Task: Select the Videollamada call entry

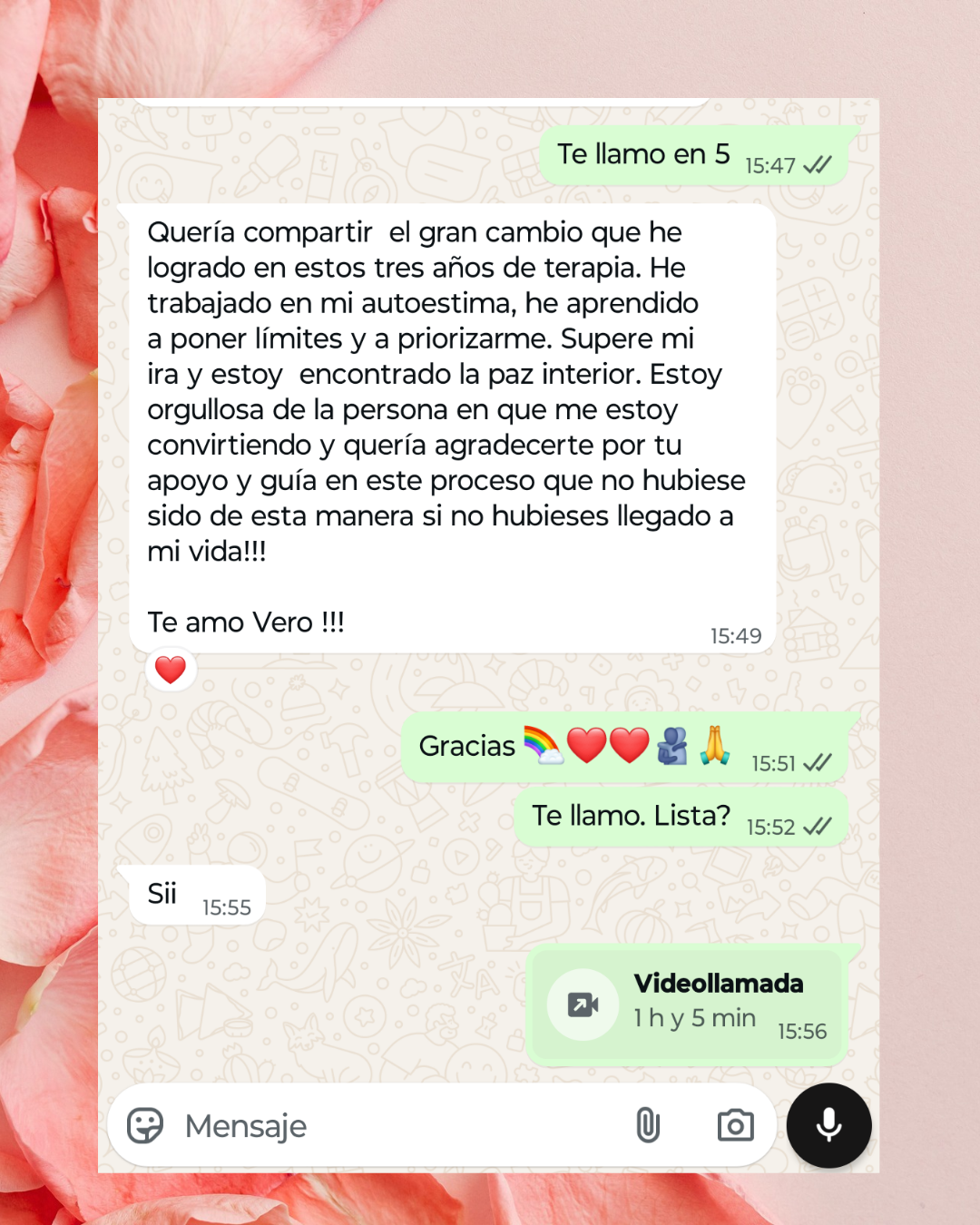Action: [687, 1005]
